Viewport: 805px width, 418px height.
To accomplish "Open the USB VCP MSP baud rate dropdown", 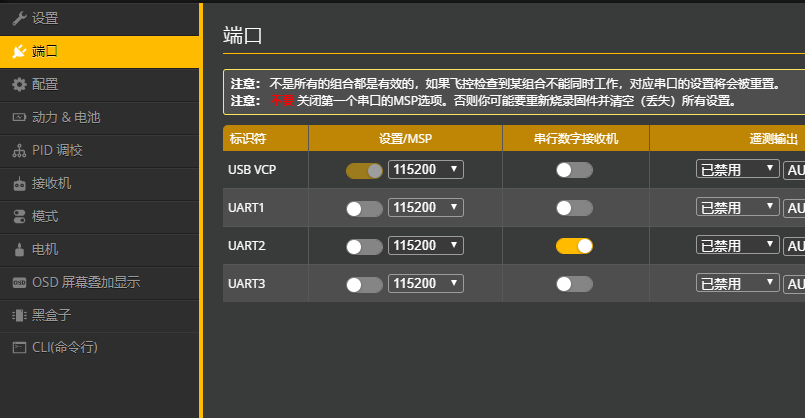I will [x=425, y=170].
